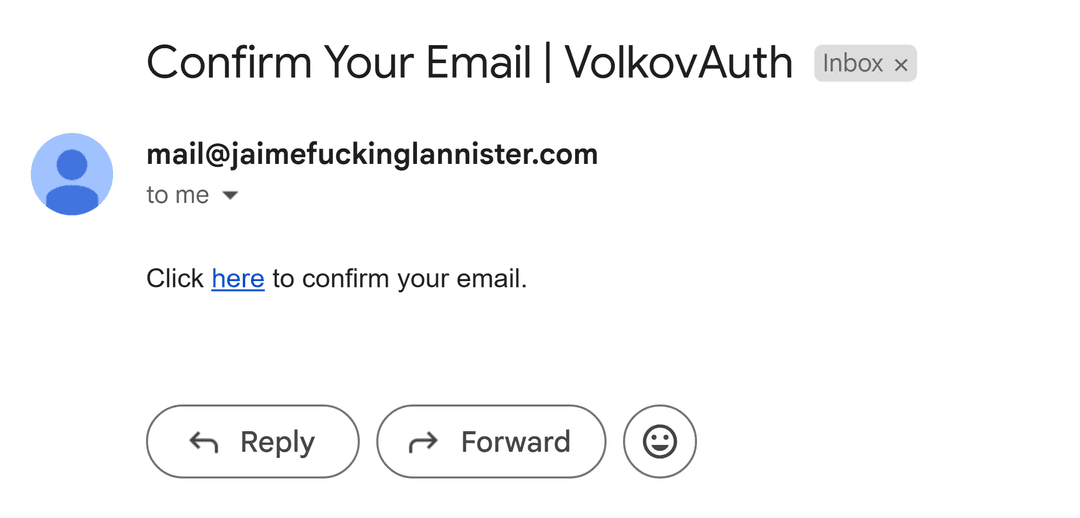Add an emoji reaction with the smiley
The image size is (1080, 518).
coord(660,442)
